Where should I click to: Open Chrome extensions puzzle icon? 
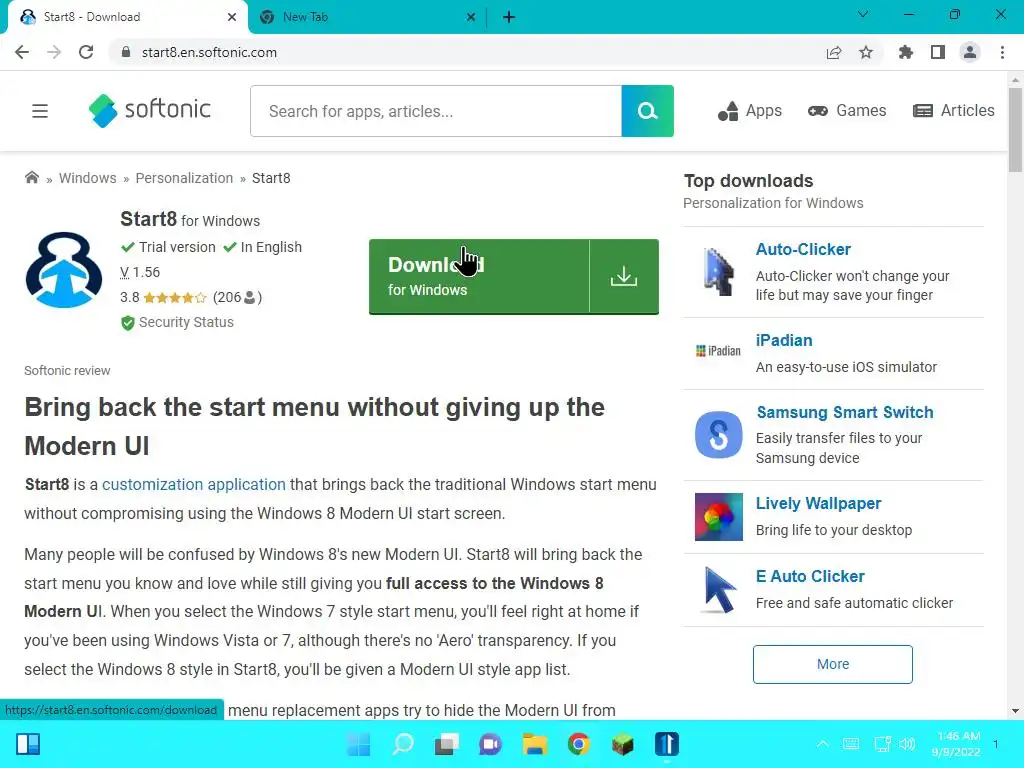click(906, 52)
